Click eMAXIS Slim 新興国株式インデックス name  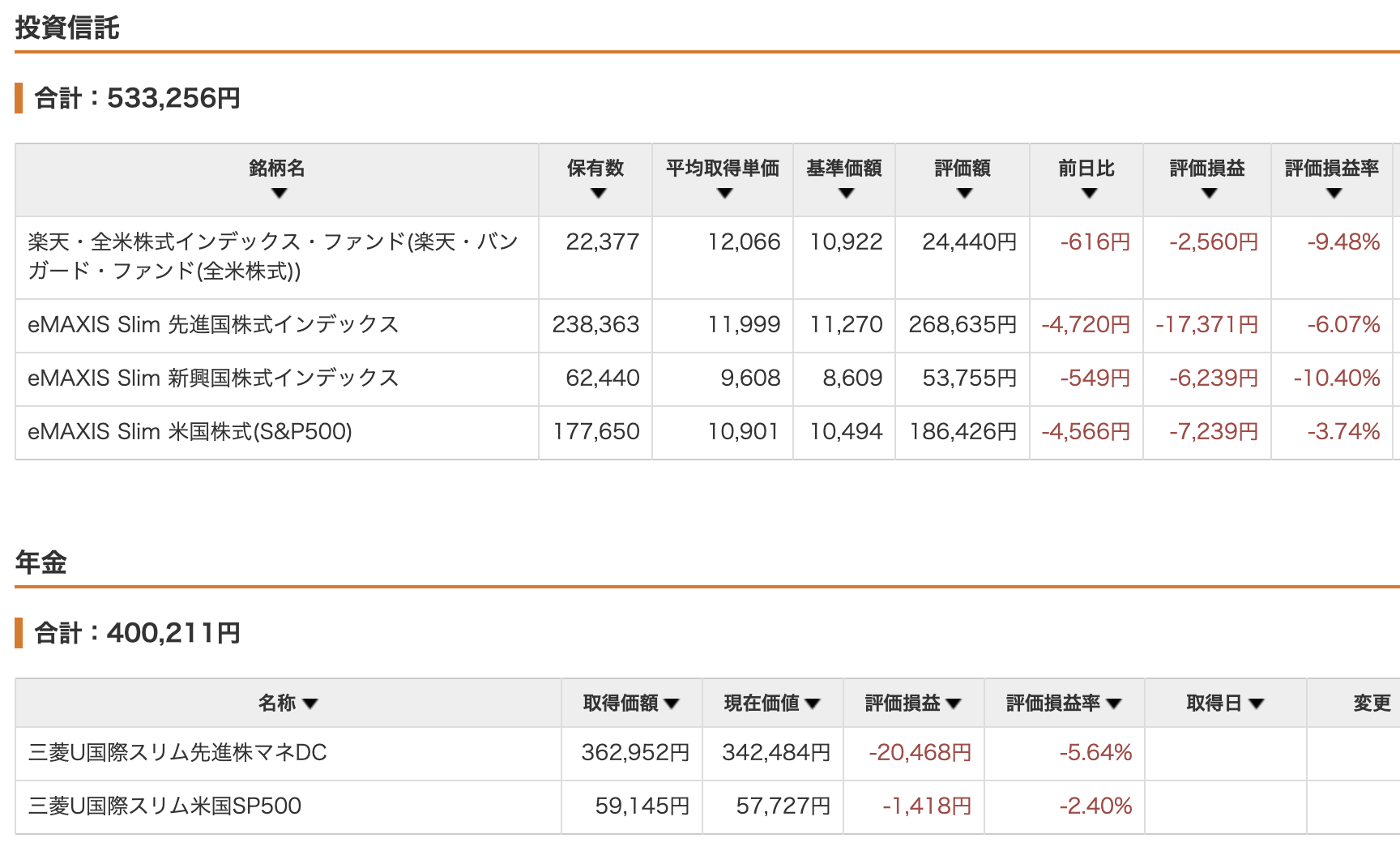[213, 378]
